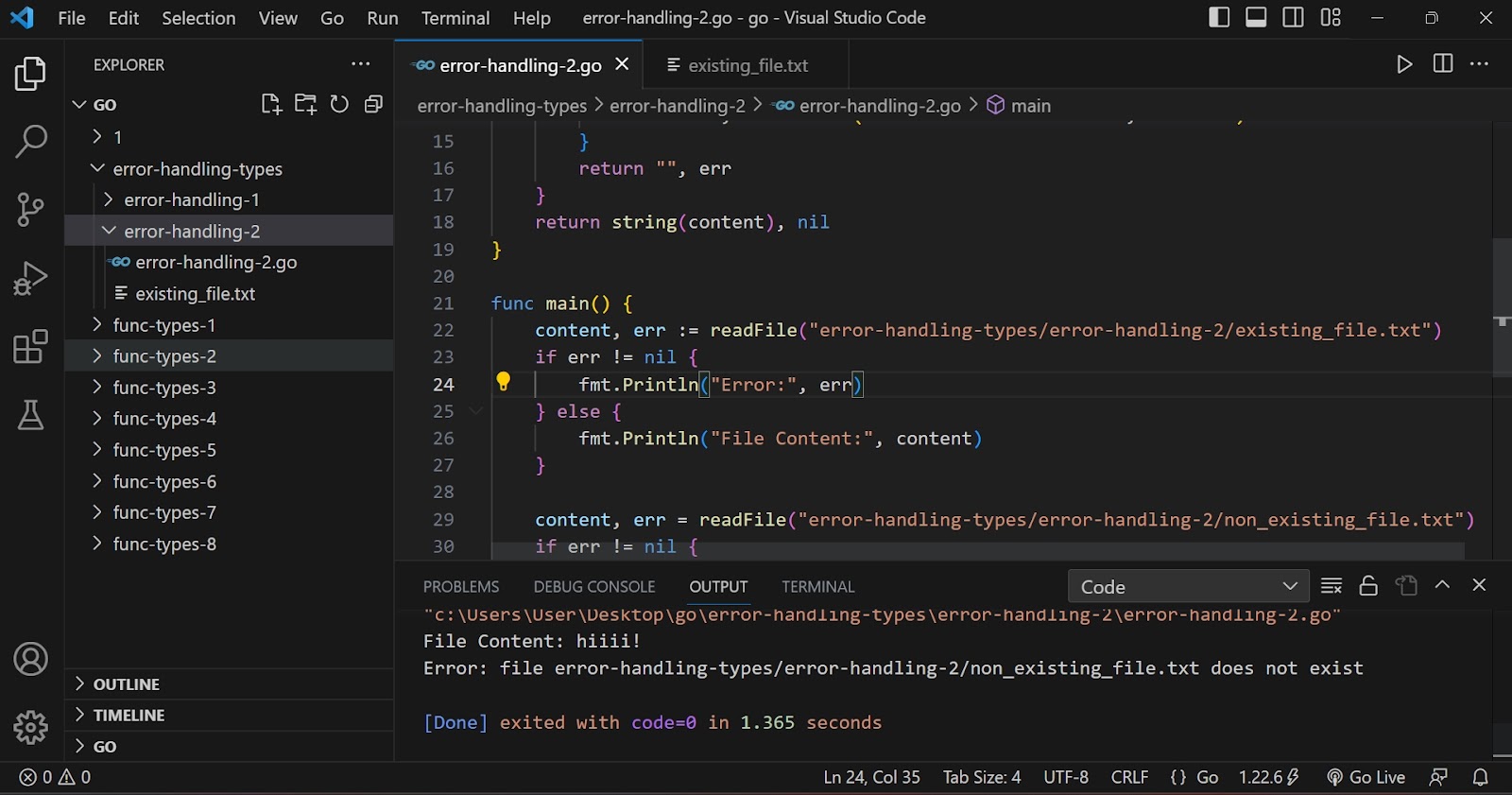This screenshot has width=1512, height=795.
Task: Expand the OUTLINE section
Action: click(x=229, y=683)
